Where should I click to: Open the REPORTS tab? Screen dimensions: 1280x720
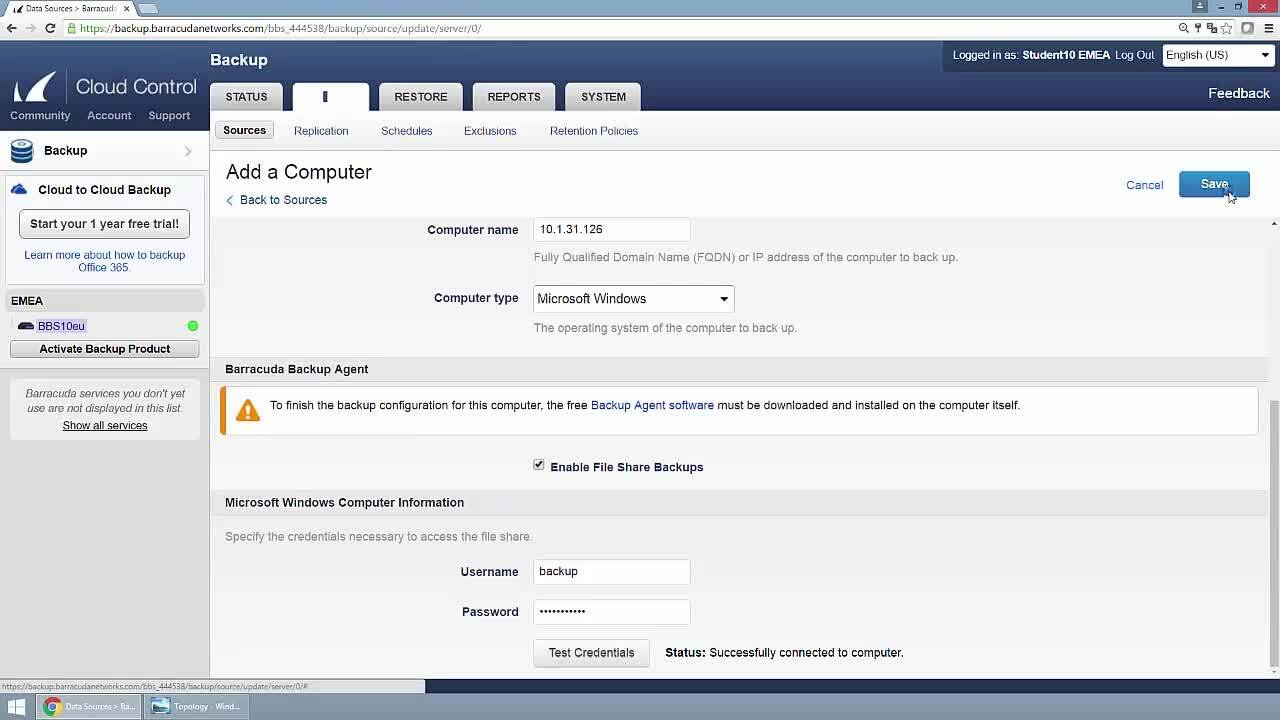point(514,97)
